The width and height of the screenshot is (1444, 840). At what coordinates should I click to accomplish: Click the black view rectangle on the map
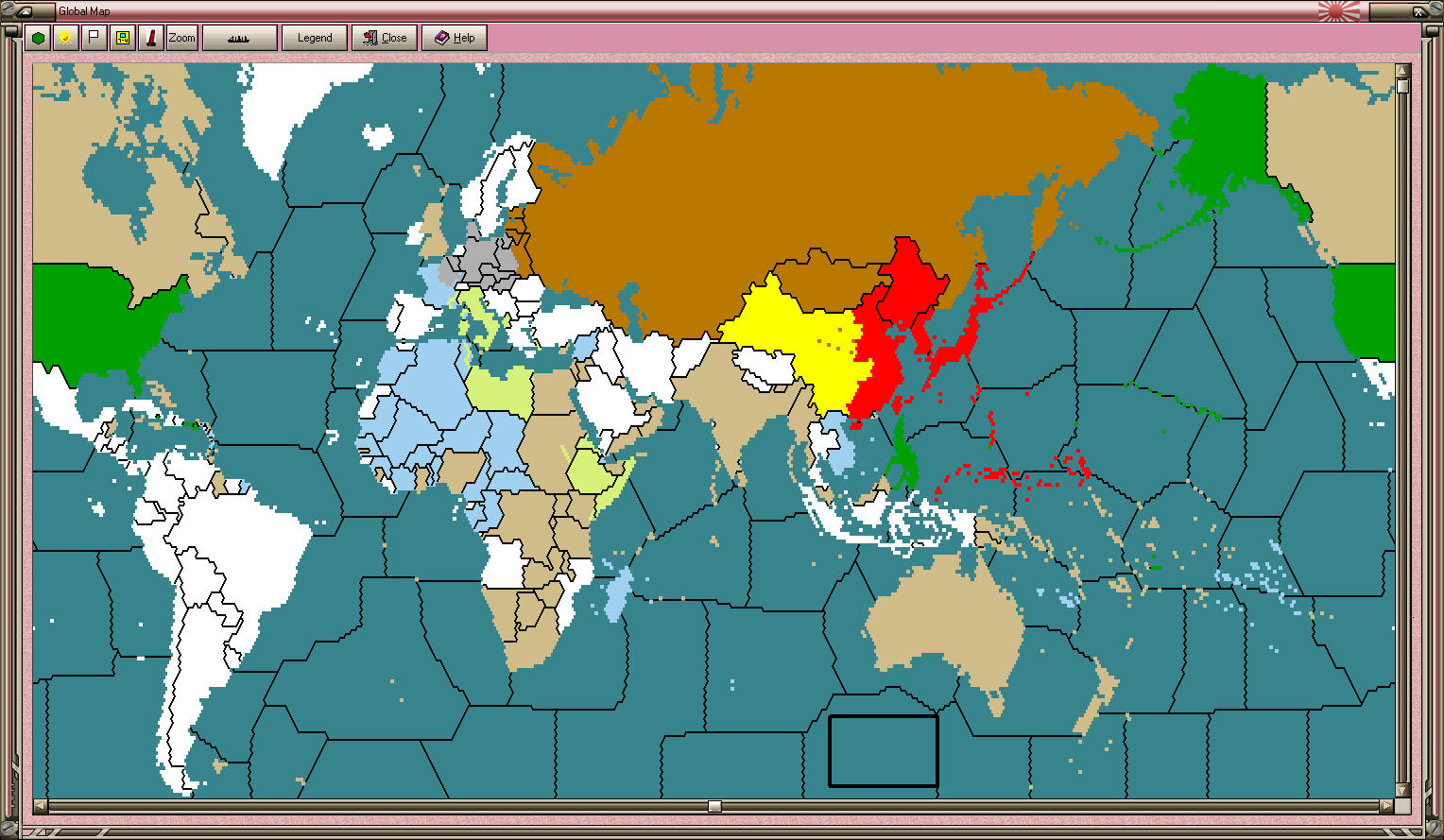point(884,751)
